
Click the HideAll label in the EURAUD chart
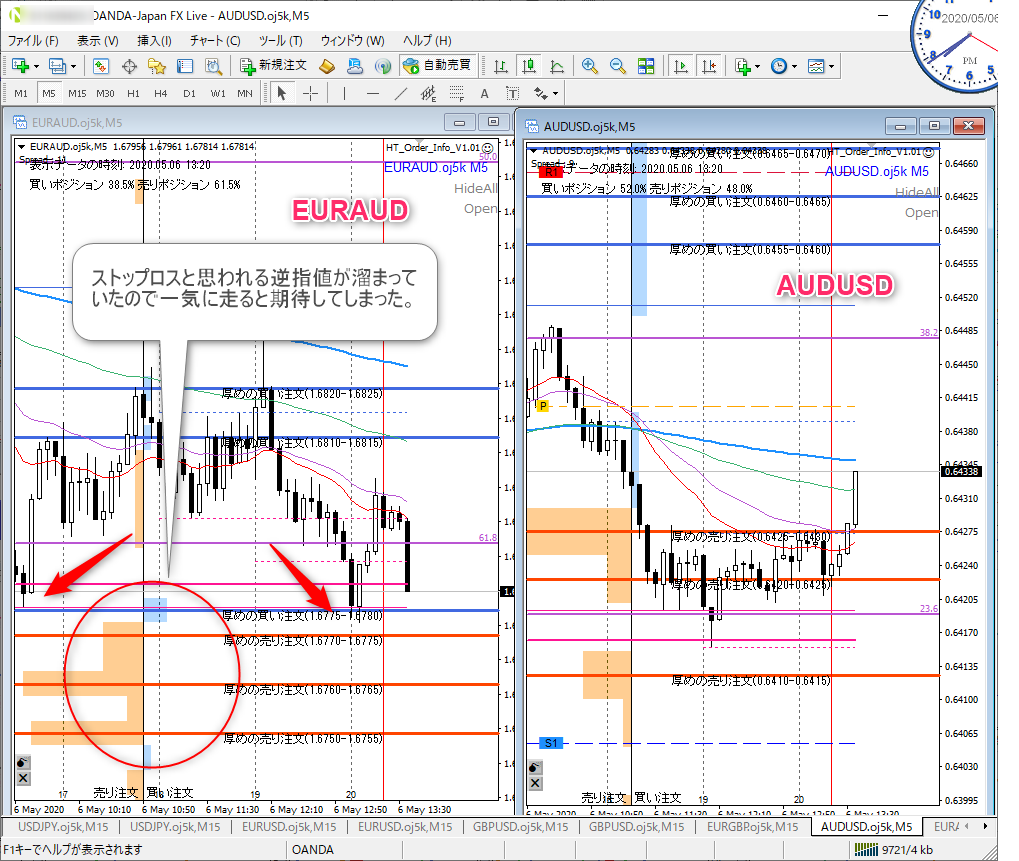coord(475,188)
